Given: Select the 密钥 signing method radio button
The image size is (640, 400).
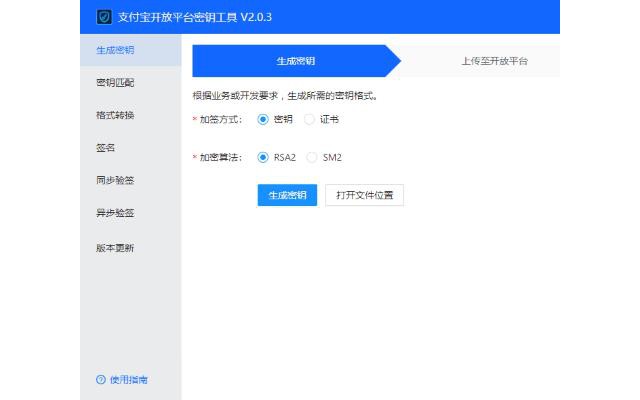Looking at the screenshot, I should pyautogui.click(x=263, y=119).
